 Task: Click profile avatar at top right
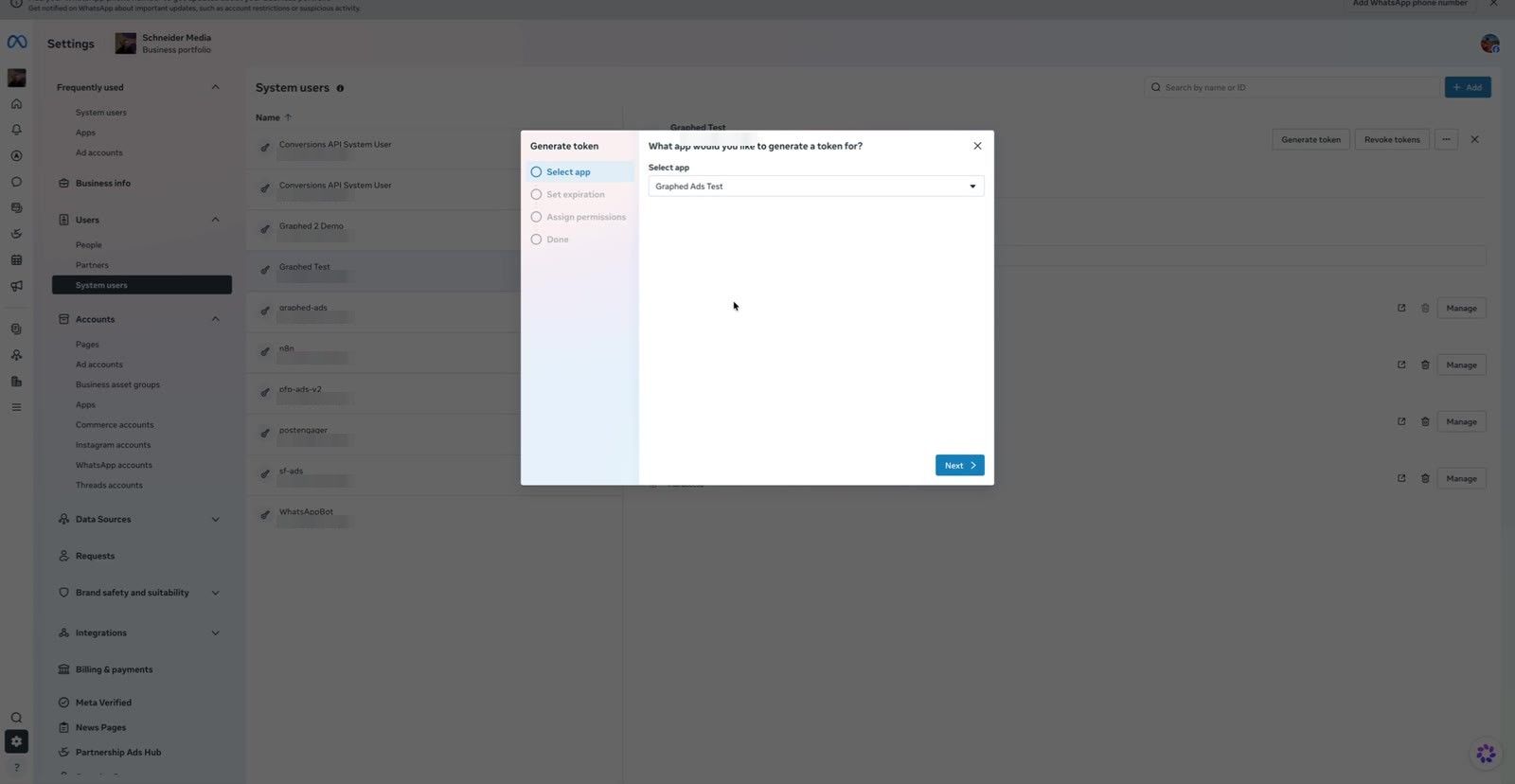click(x=1489, y=44)
